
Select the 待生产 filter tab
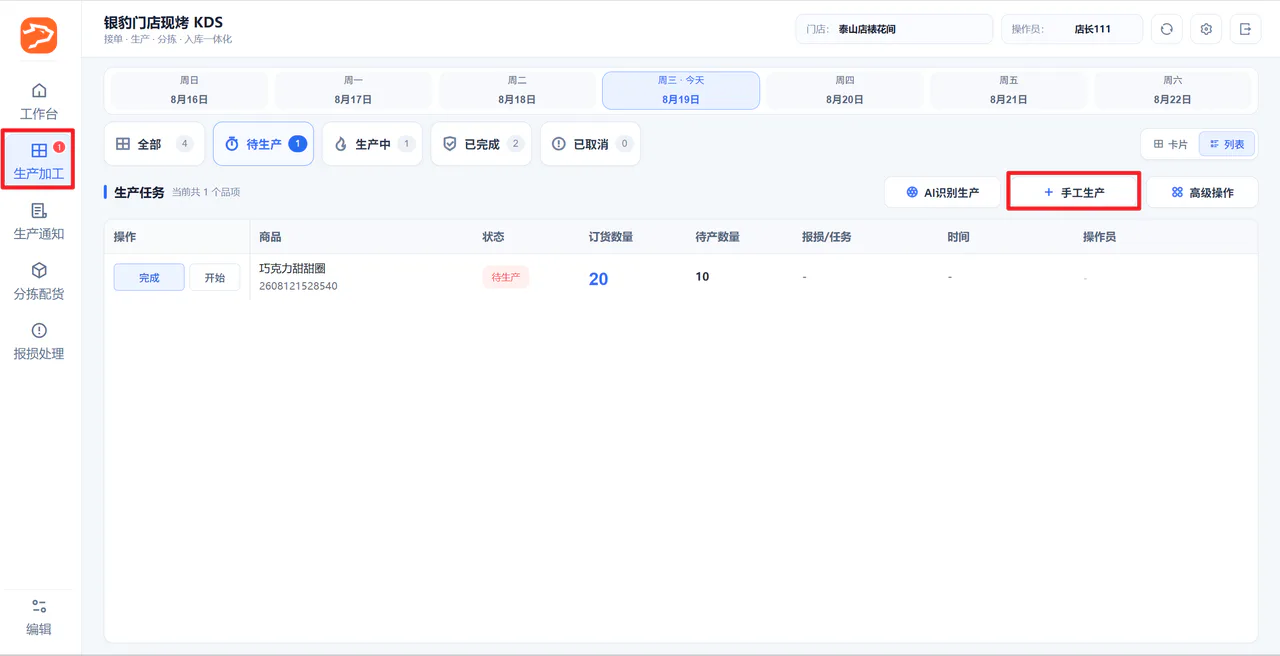click(x=263, y=144)
